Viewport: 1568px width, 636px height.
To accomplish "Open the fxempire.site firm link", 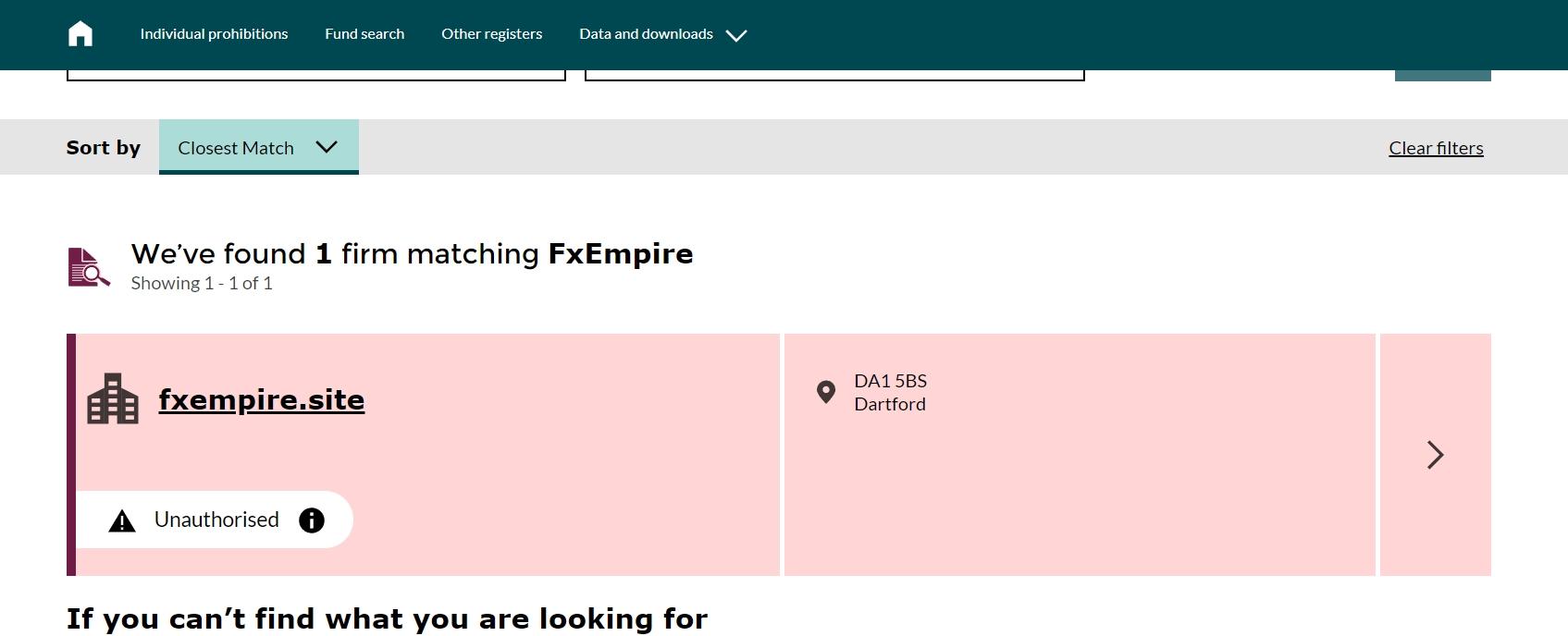I will click(x=262, y=399).
